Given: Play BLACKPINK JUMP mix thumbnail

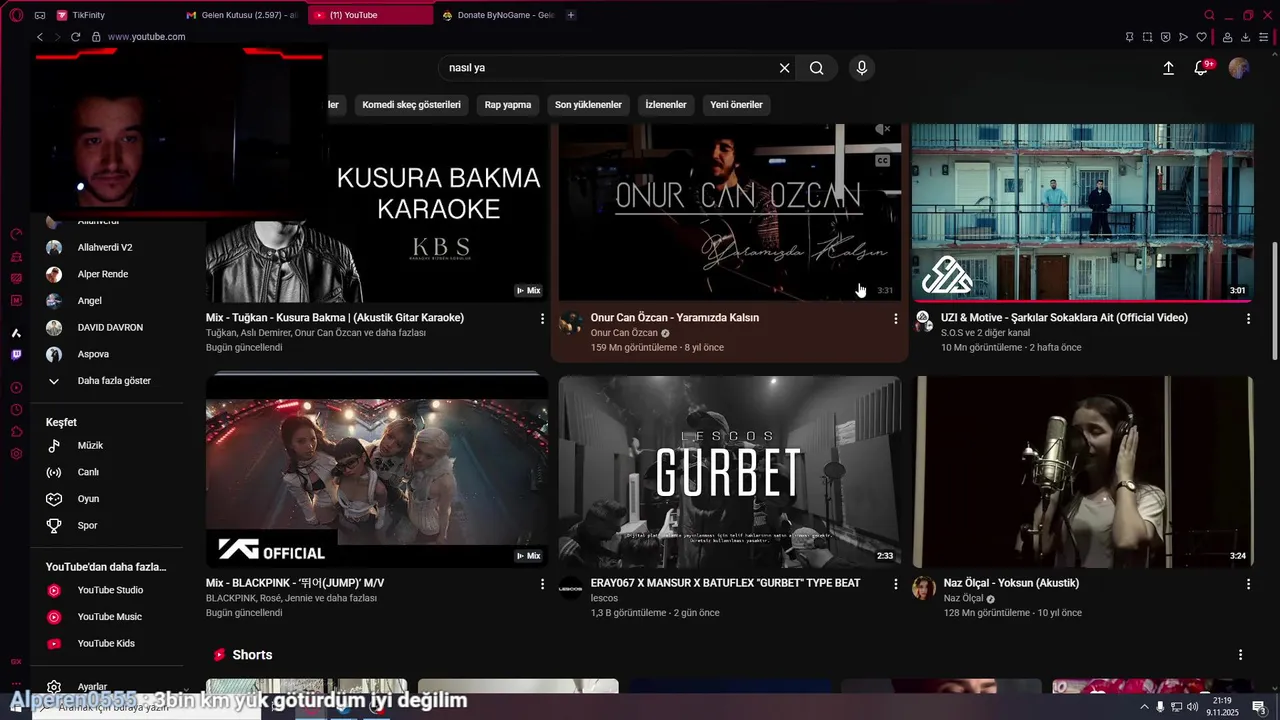Looking at the screenshot, I should [377, 472].
